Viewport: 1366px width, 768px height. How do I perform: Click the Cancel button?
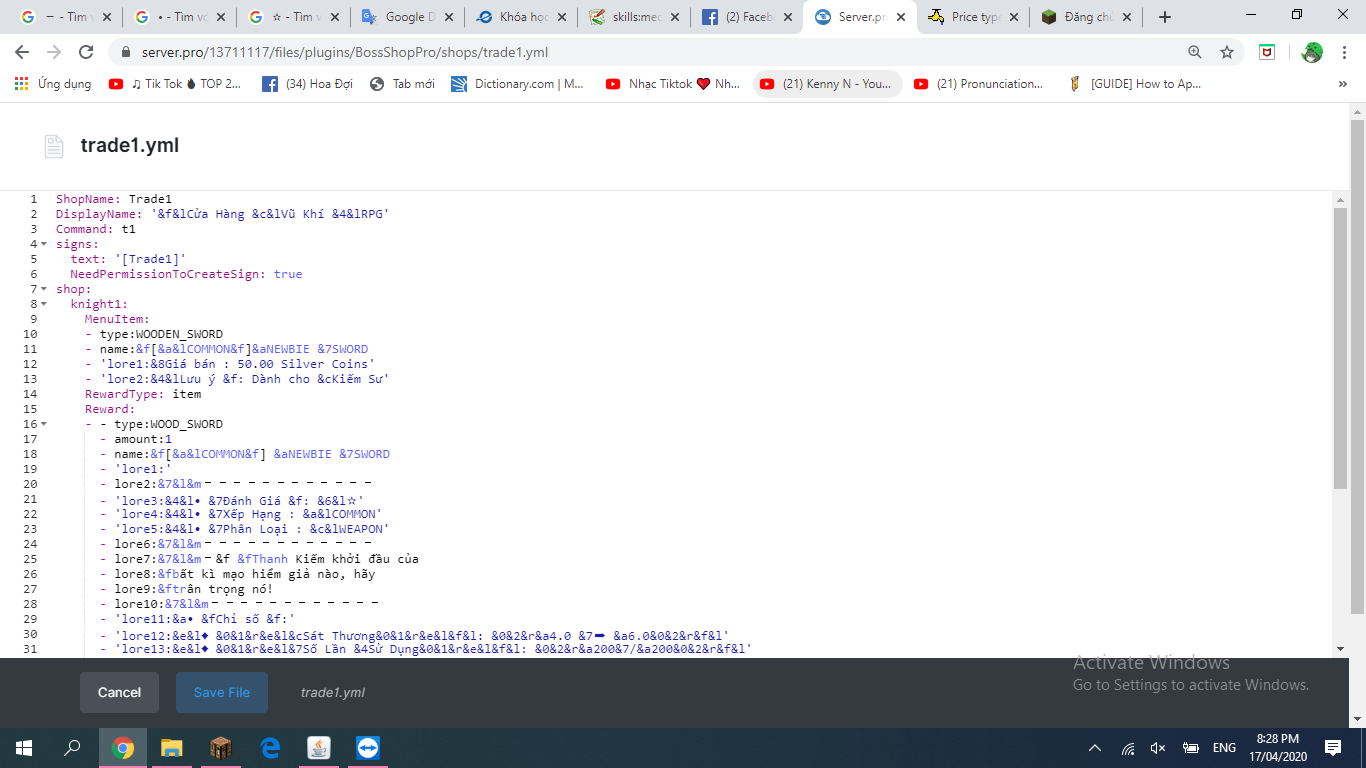[x=119, y=692]
